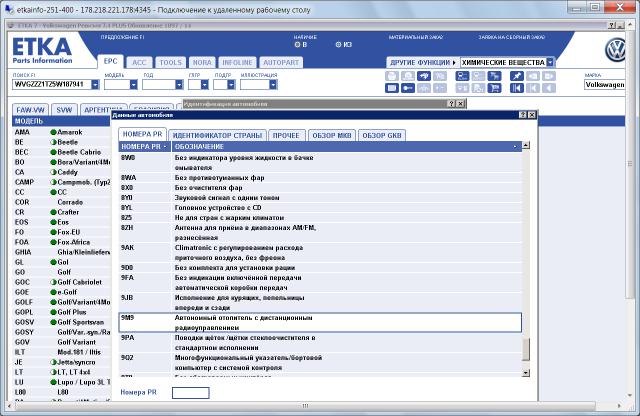Click the car search toolbar icon
This screenshot has width=640, height=416.
pyautogui.click(x=424, y=76)
